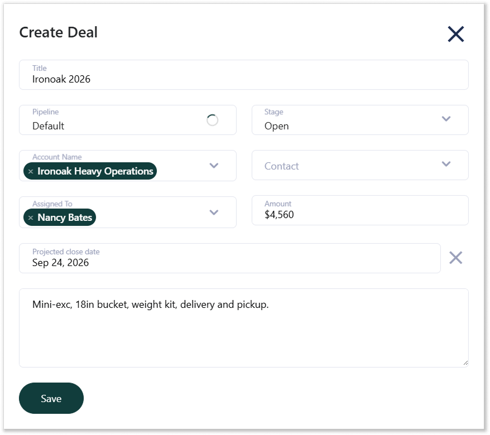This screenshot has width=490, height=435.
Task: Remove the Ironoak Heavy Operations chip
Action: pyautogui.click(x=31, y=171)
